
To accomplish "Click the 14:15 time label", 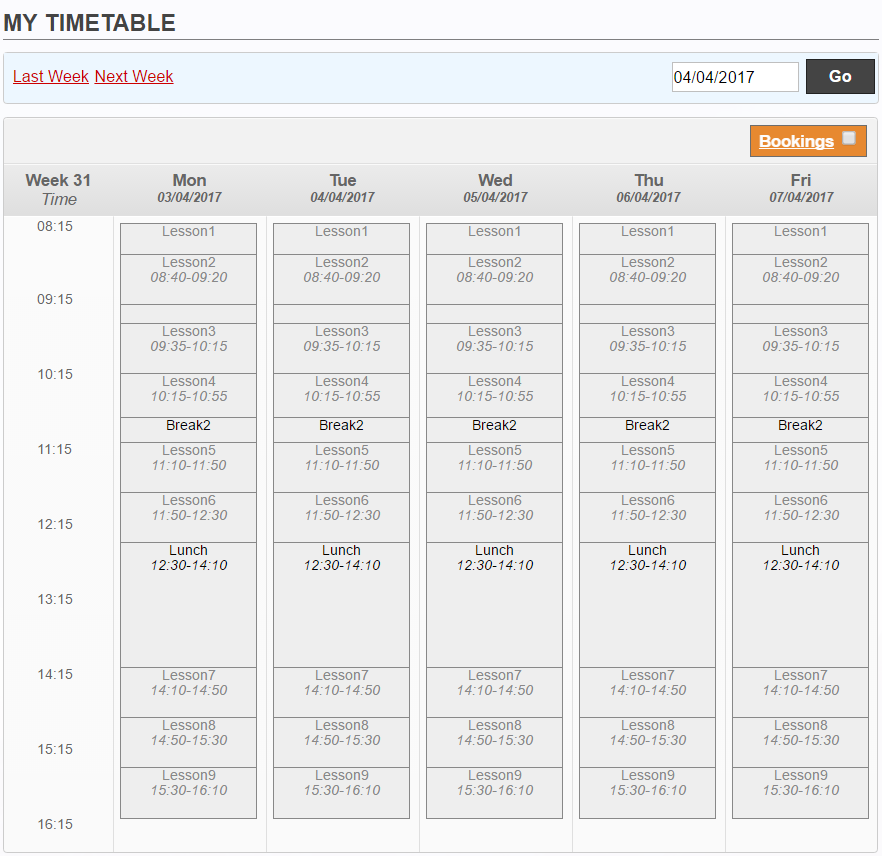I will point(55,674).
